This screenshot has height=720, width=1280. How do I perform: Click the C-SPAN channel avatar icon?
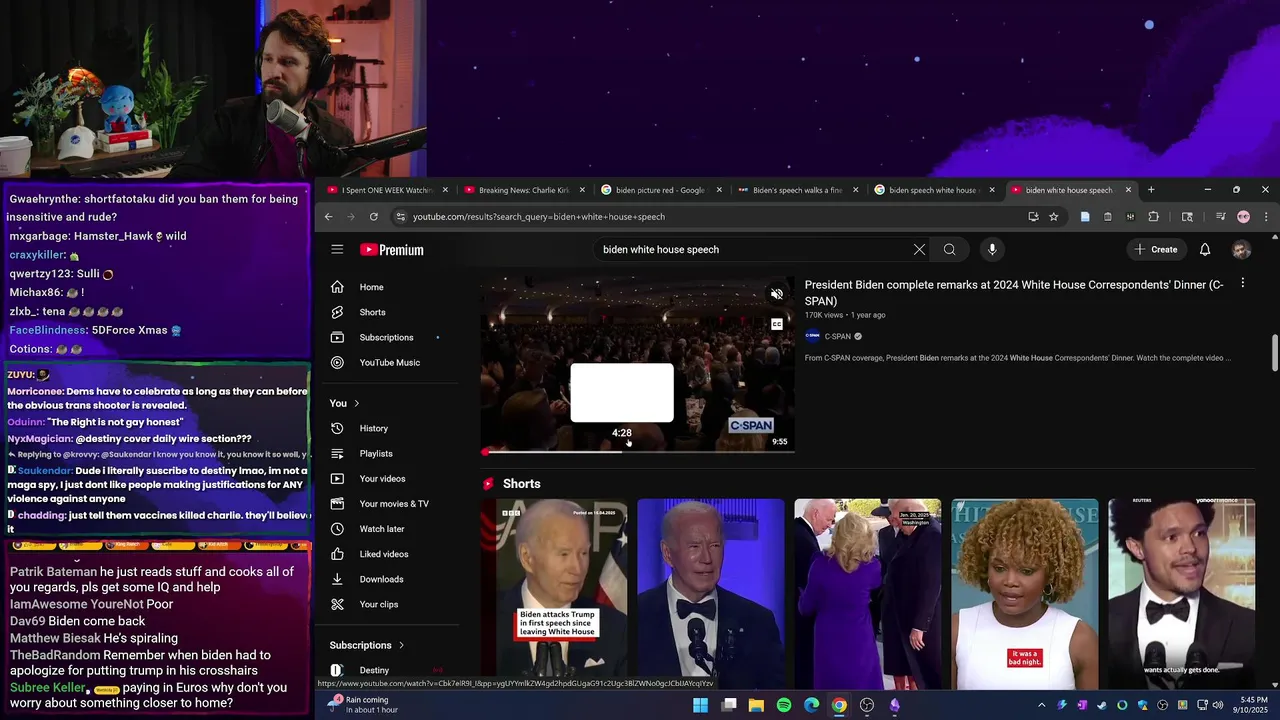click(812, 336)
